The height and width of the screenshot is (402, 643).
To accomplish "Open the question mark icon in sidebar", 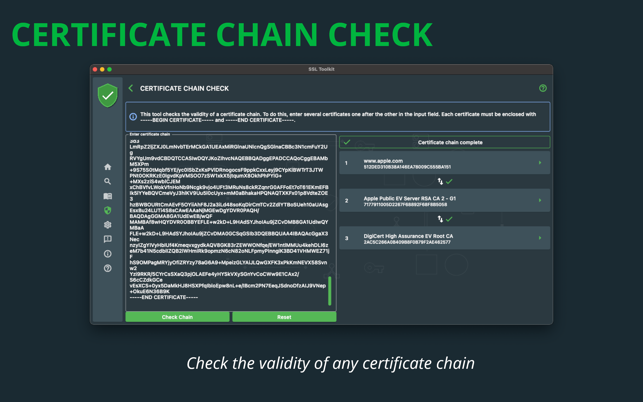I will [x=107, y=268].
